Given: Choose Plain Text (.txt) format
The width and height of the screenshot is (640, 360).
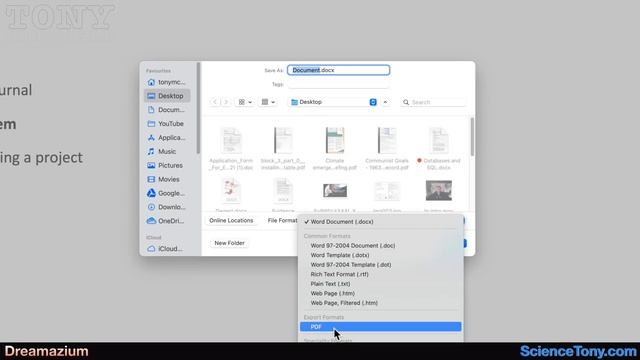Looking at the screenshot, I should pyautogui.click(x=380, y=284).
